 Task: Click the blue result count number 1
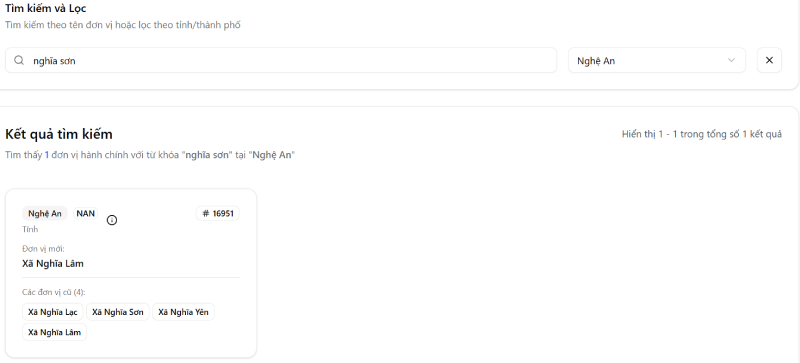click(x=47, y=155)
